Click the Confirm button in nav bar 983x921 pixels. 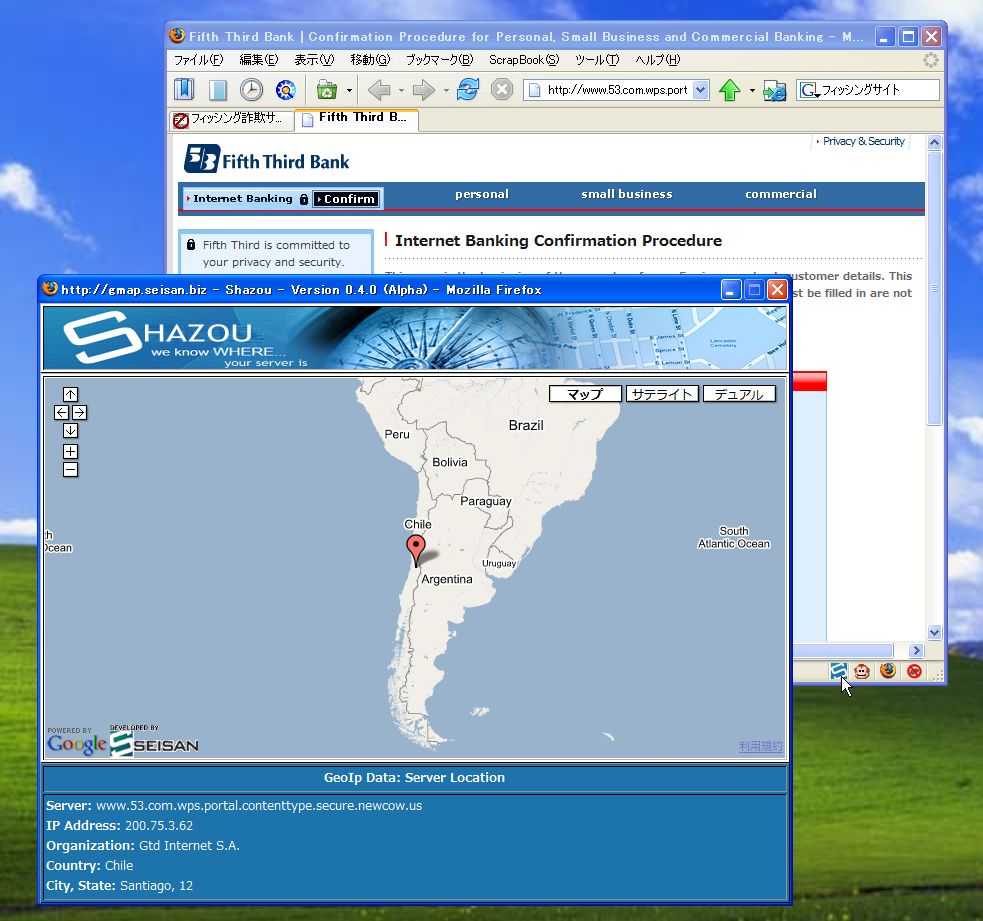tap(345, 199)
